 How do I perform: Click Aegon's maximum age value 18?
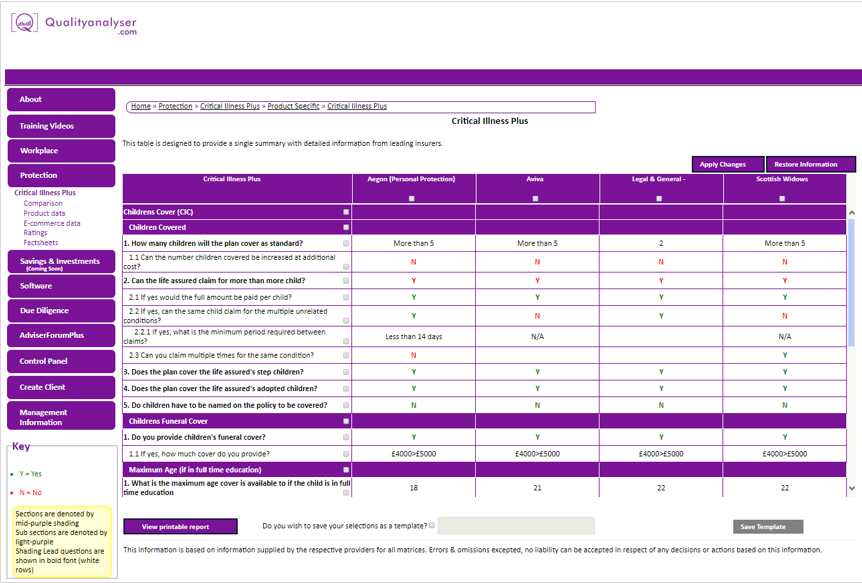pyautogui.click(x=414, y=488)
